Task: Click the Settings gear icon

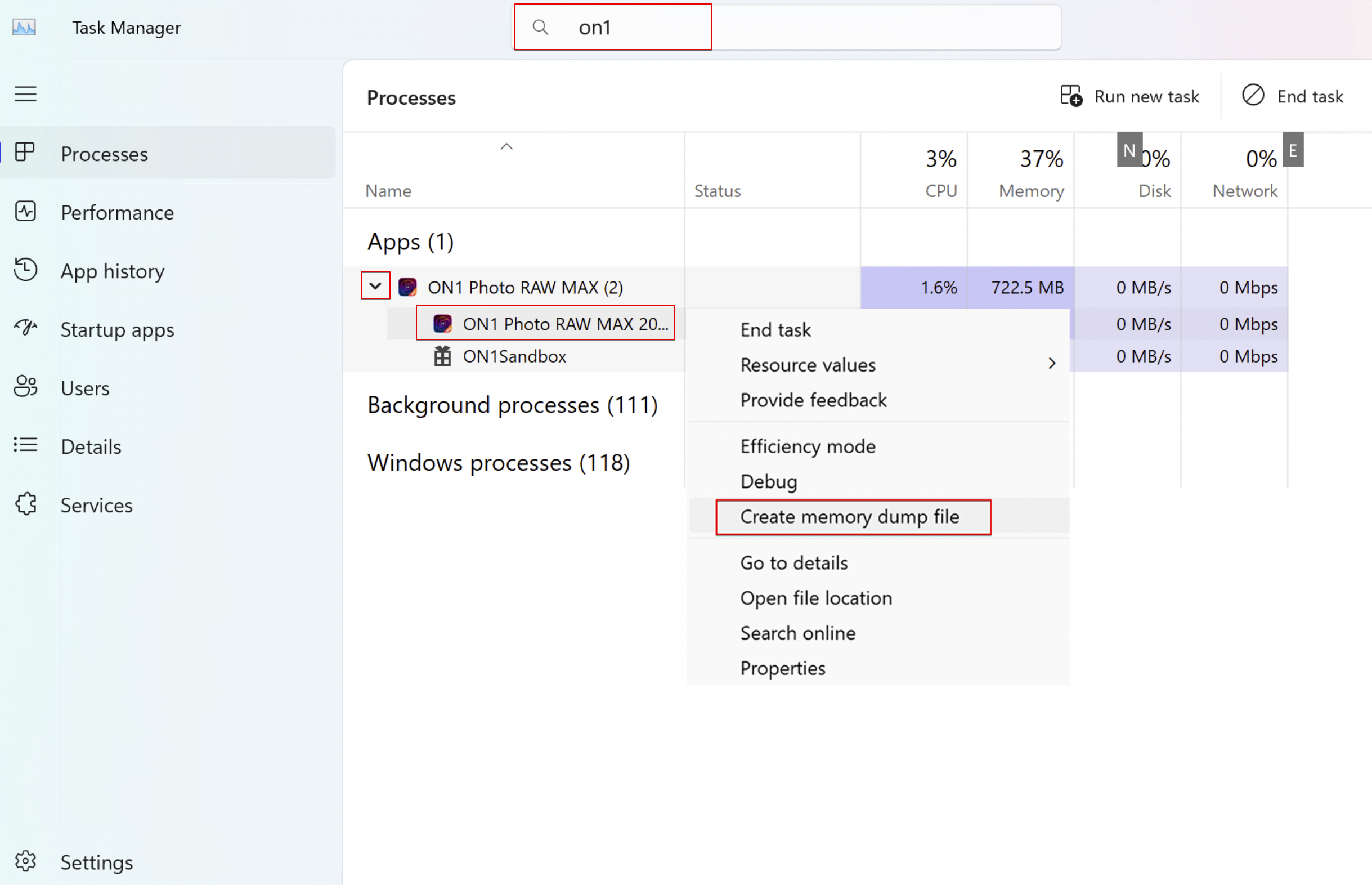Action: (x=25, y=861)
